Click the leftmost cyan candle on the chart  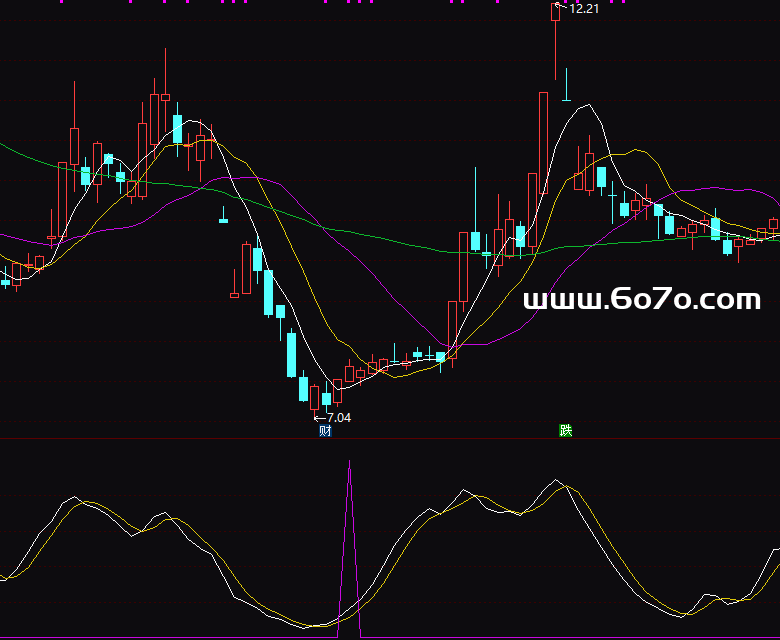(6, 283)
